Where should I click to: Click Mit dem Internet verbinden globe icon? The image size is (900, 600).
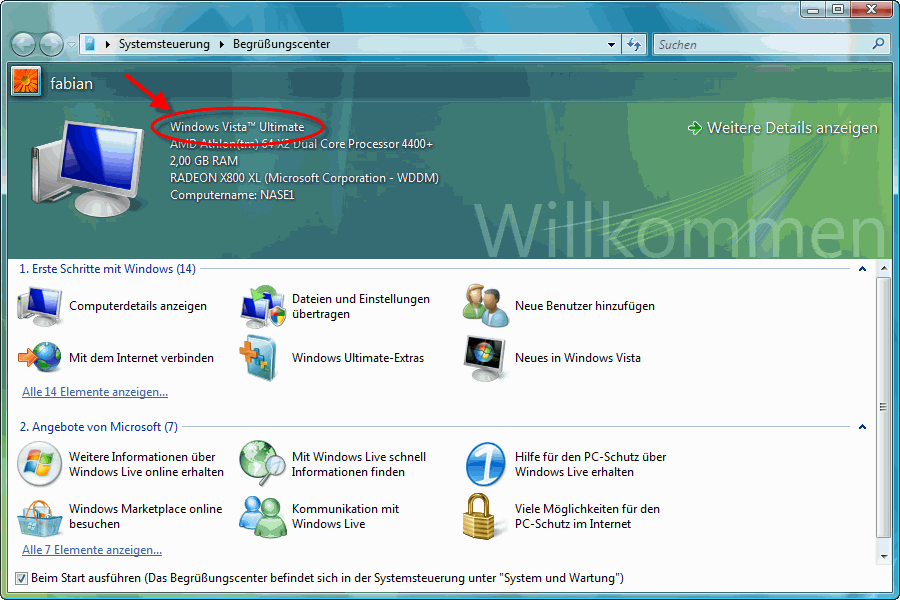pos(39,357)
